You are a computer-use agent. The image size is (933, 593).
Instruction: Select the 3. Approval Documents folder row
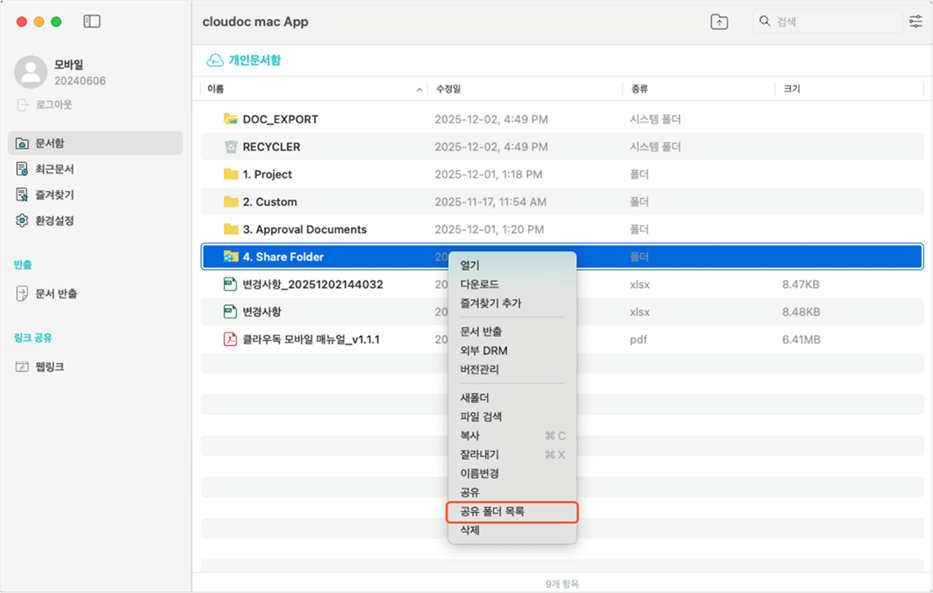[304, 229]
